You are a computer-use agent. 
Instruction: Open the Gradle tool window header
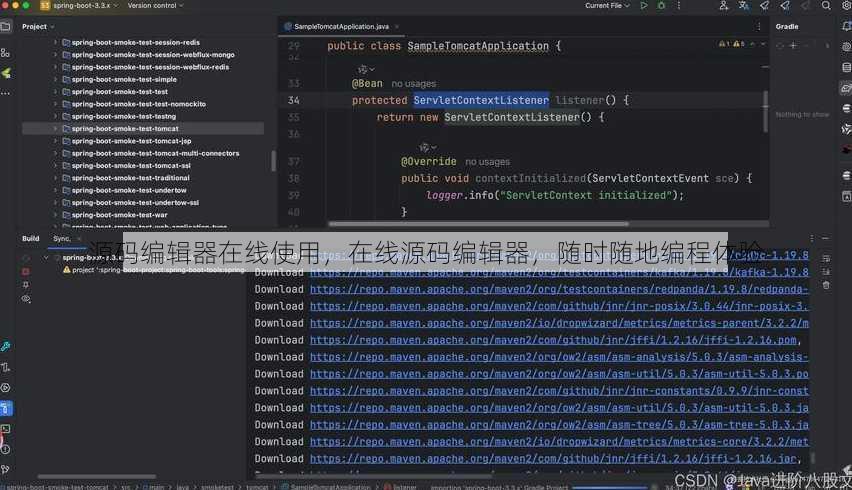(787, 26)
